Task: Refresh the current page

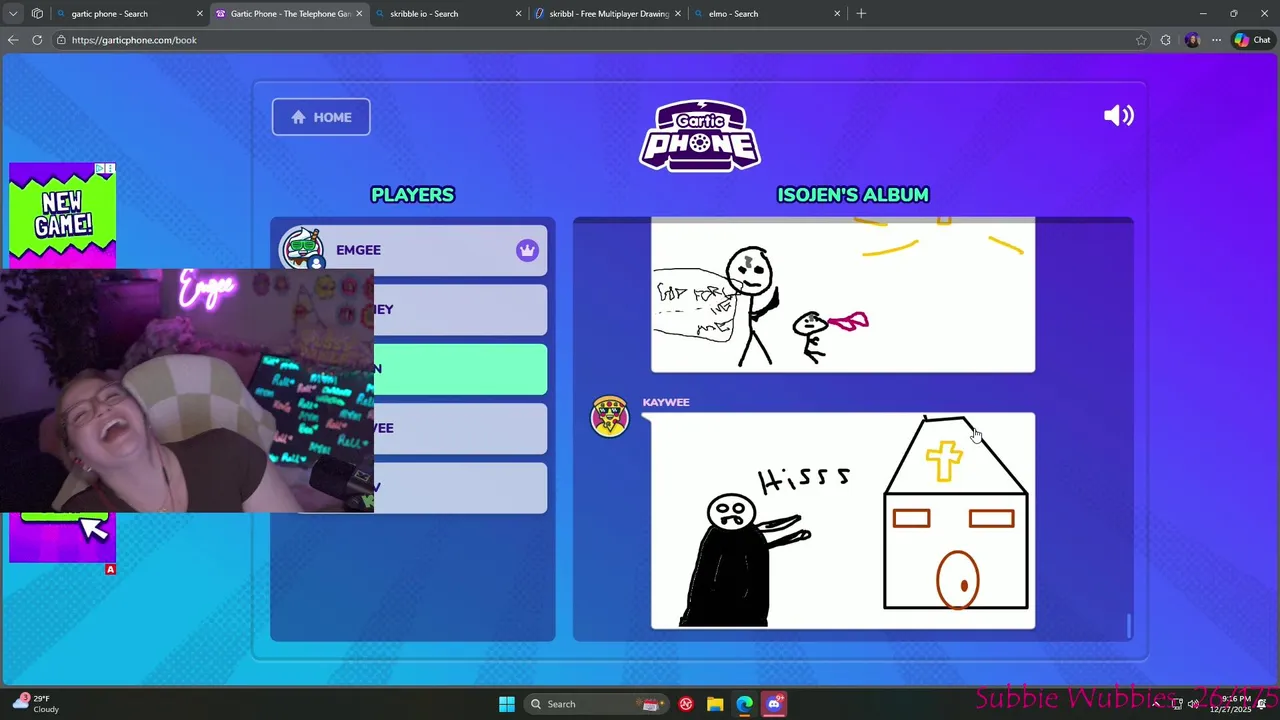Action: 37,40
